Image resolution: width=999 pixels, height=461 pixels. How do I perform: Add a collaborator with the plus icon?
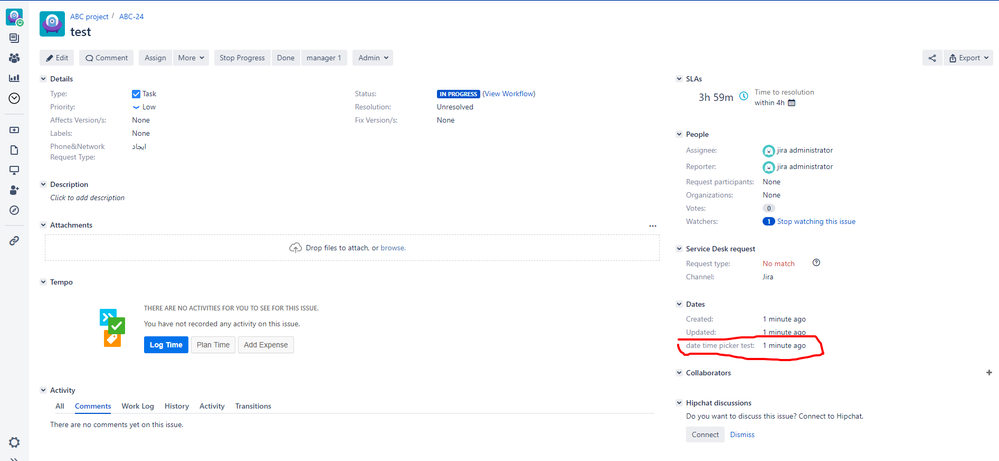pos(989,372)
